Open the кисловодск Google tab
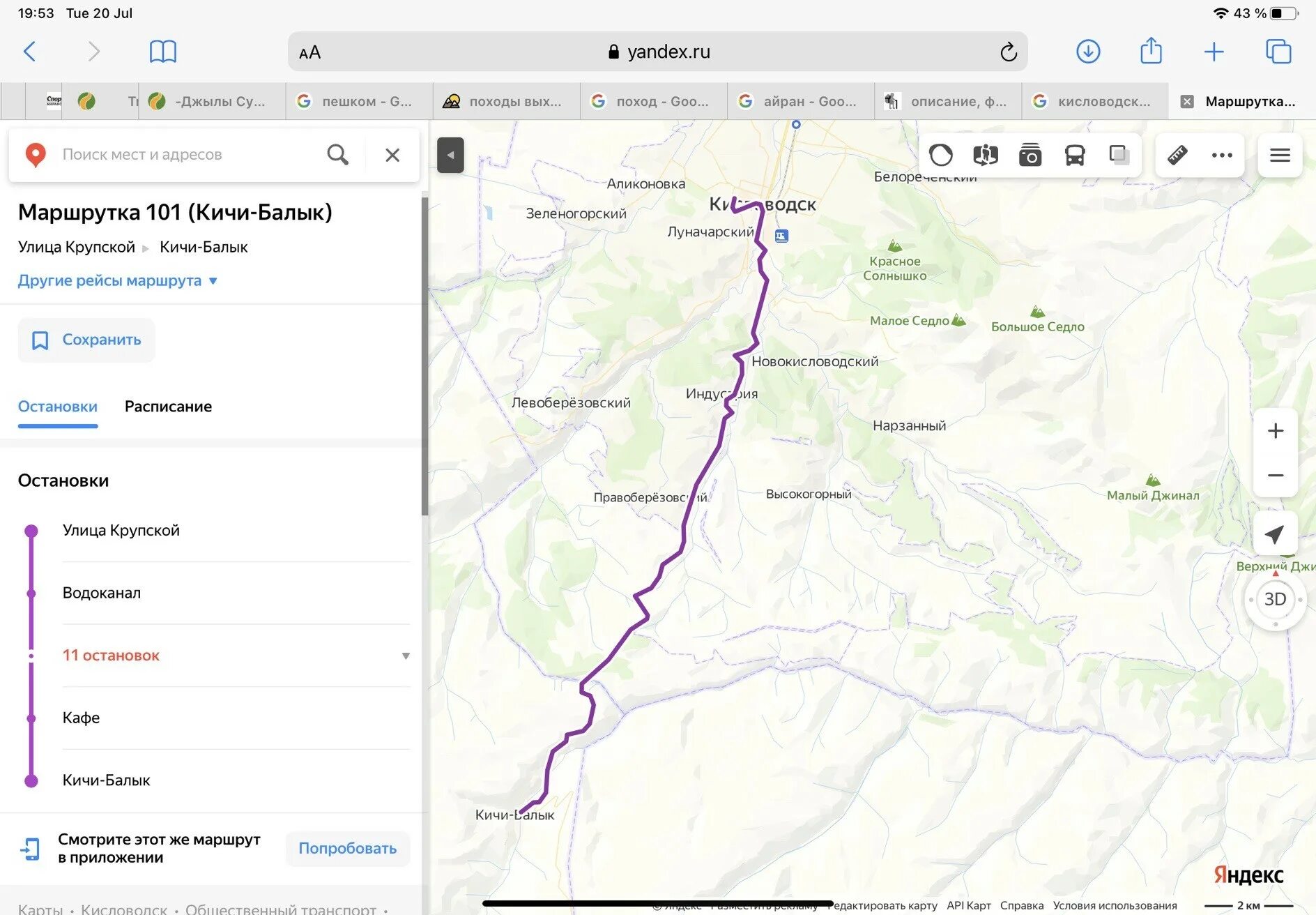Viewport: 1316px width, 915px height. pyautogui.click(x=1095, y=102)
